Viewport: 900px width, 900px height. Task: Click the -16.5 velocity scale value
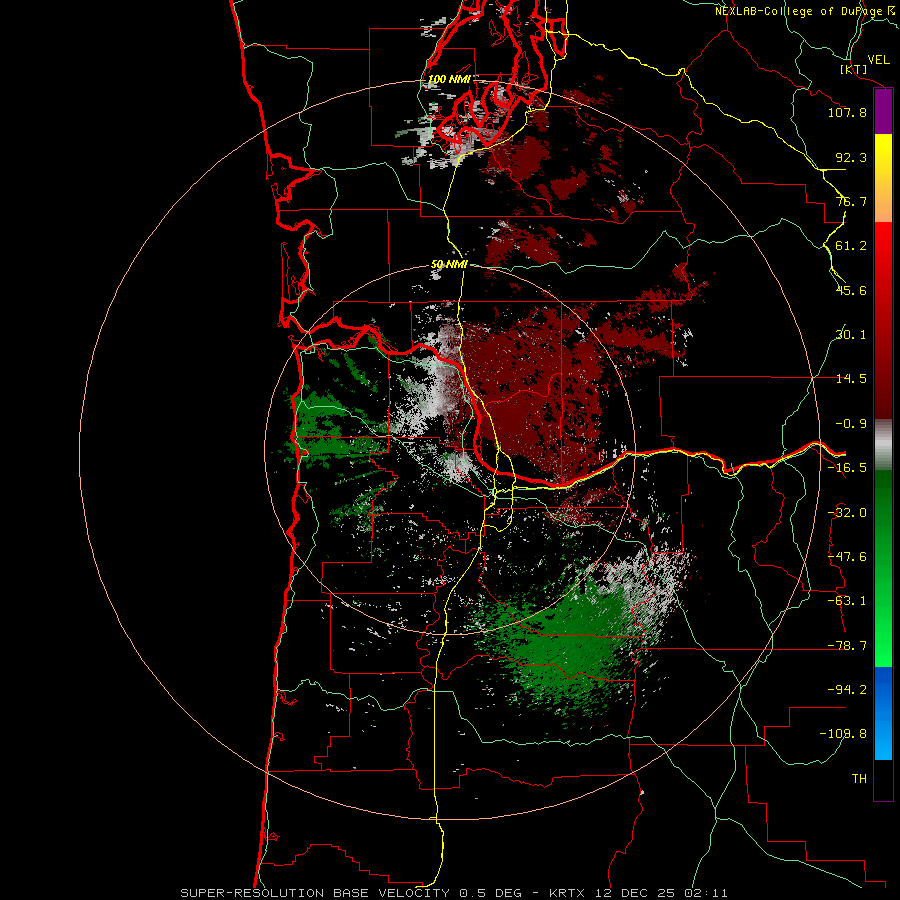click(x=847, y=468)
